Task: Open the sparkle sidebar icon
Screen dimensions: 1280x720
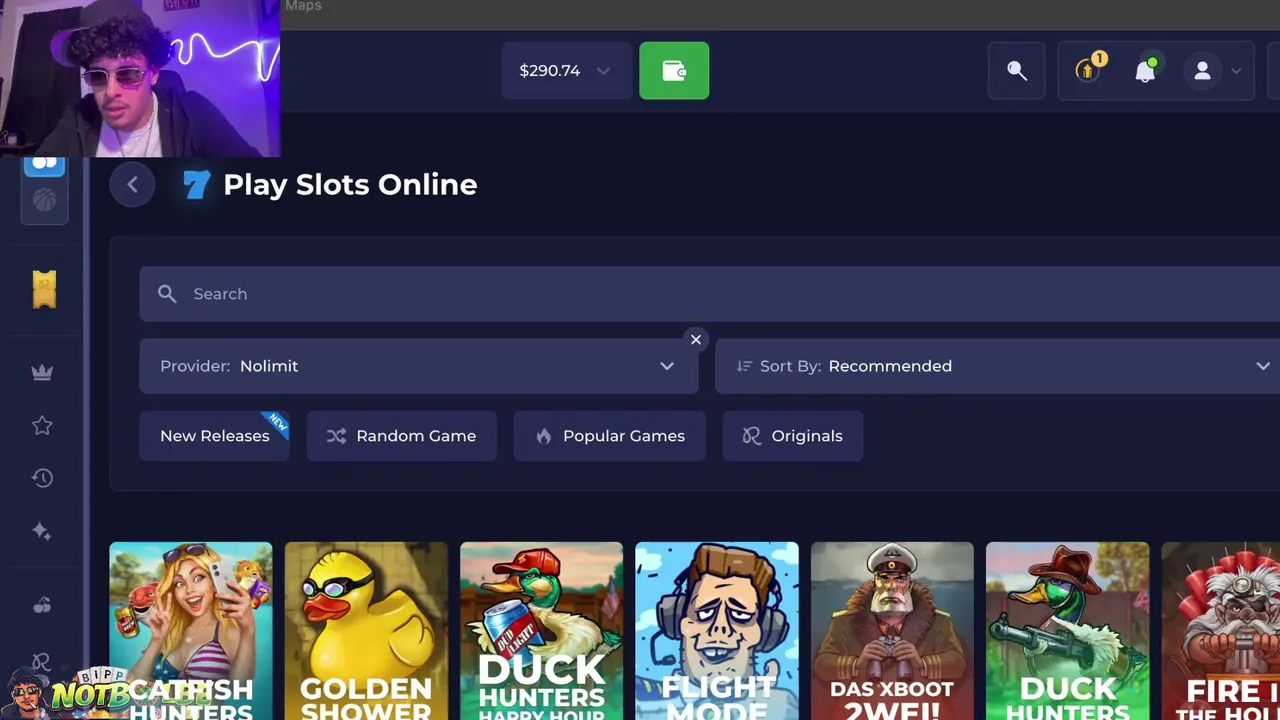Action: coord(42,531)
